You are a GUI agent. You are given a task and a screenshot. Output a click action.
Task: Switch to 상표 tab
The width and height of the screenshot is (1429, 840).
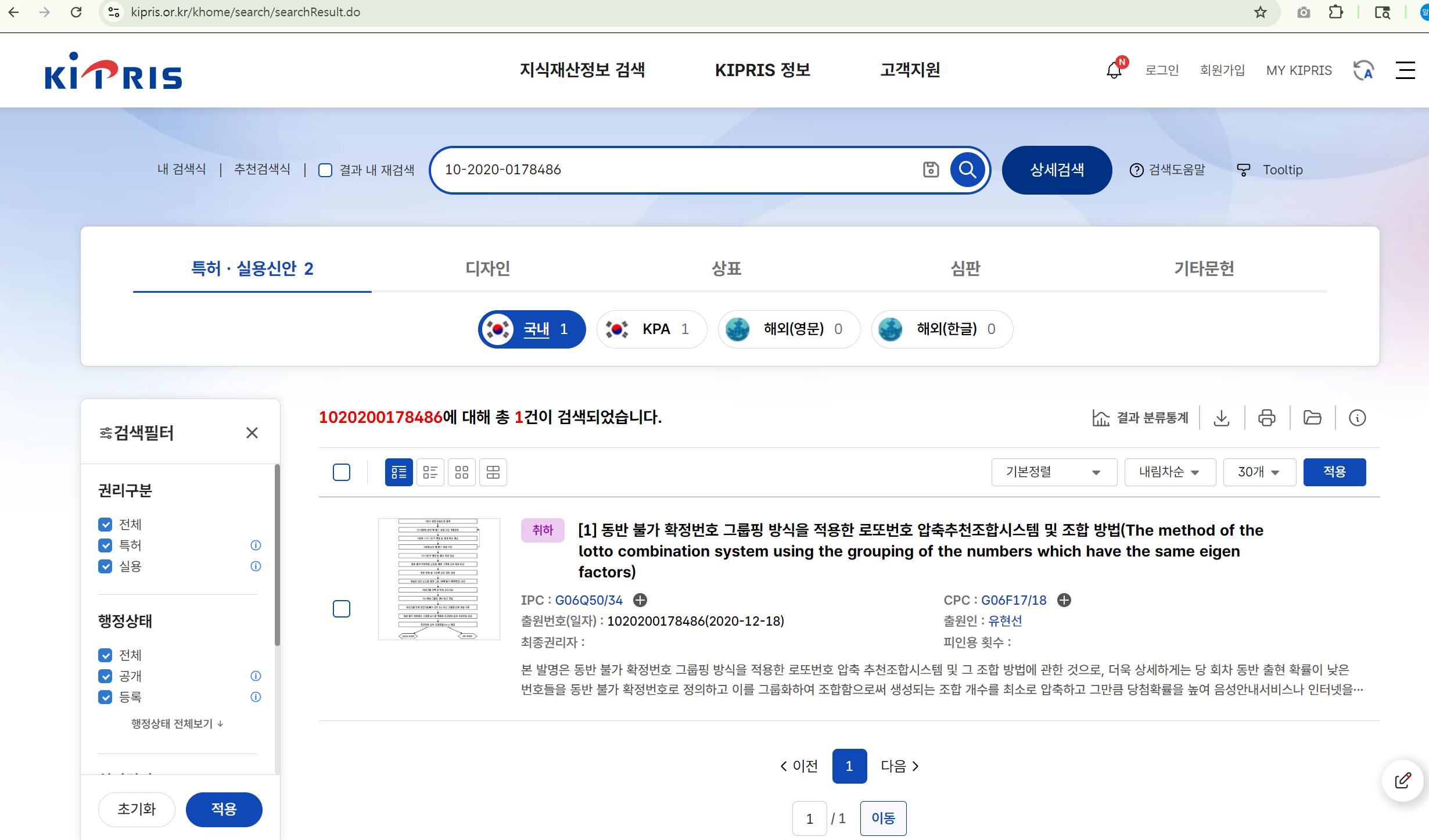pyautogui.click(x=727, y=268)
